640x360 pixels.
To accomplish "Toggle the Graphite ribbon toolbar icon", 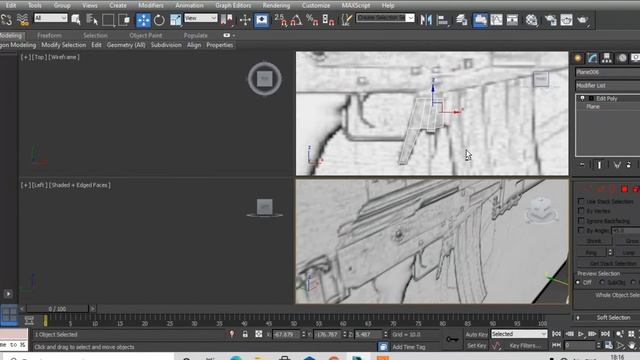I will 480,20.
